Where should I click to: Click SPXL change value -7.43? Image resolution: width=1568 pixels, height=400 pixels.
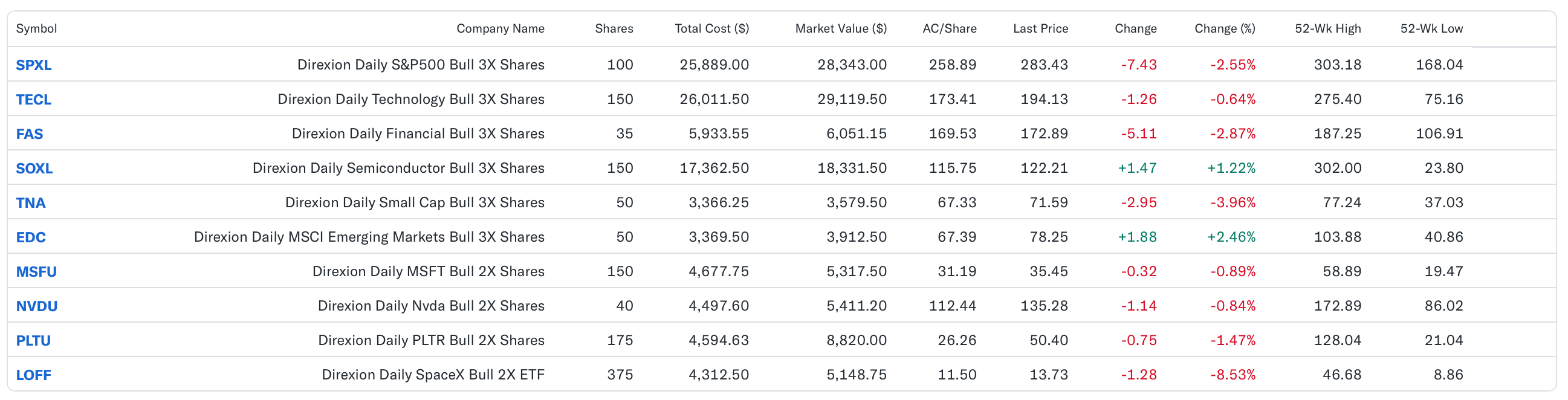(x=1138, y=65)
